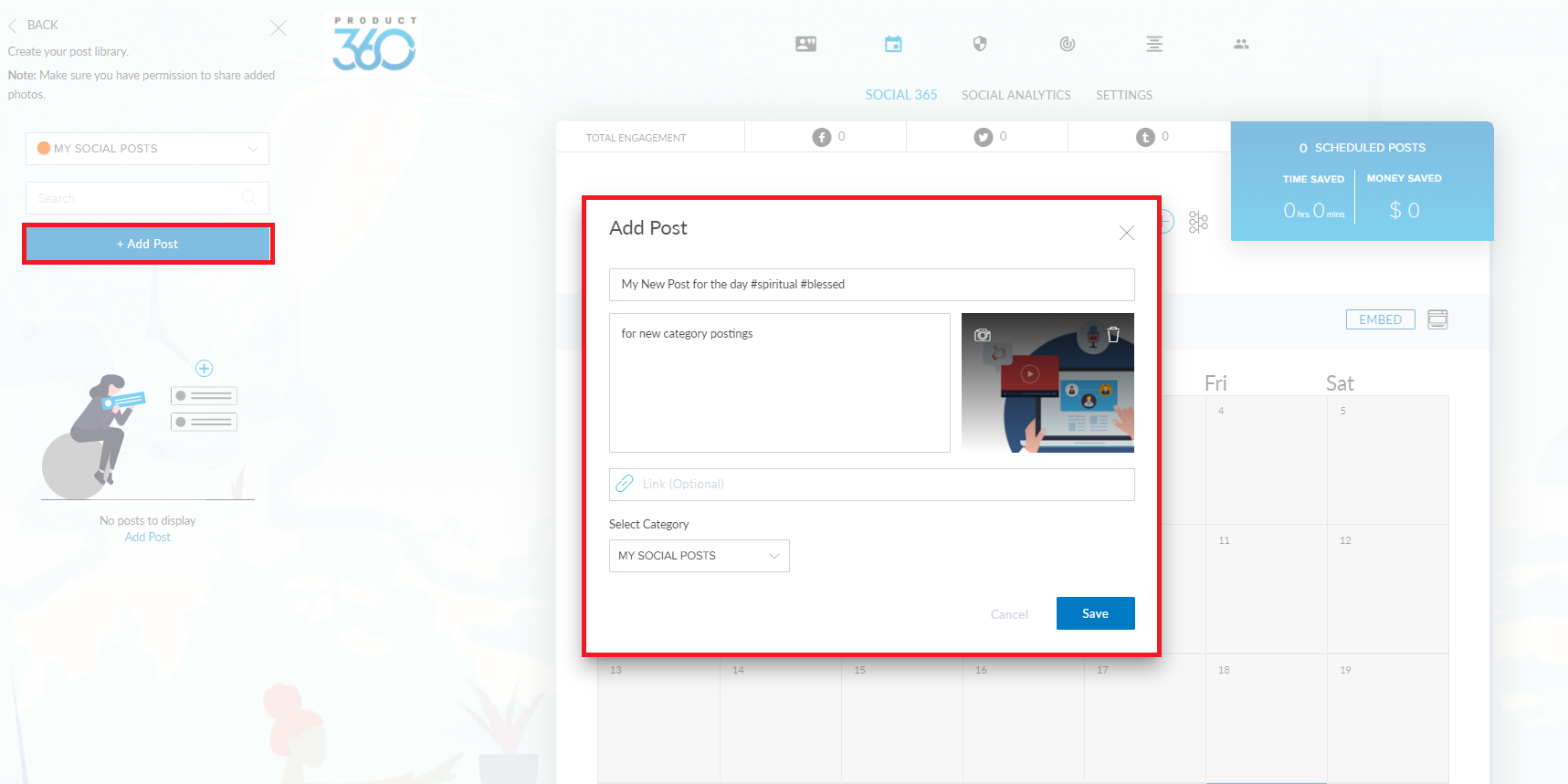Click the plus circle icon above illustration
This screenshot has width=1568, height=784.
point(204,369)
